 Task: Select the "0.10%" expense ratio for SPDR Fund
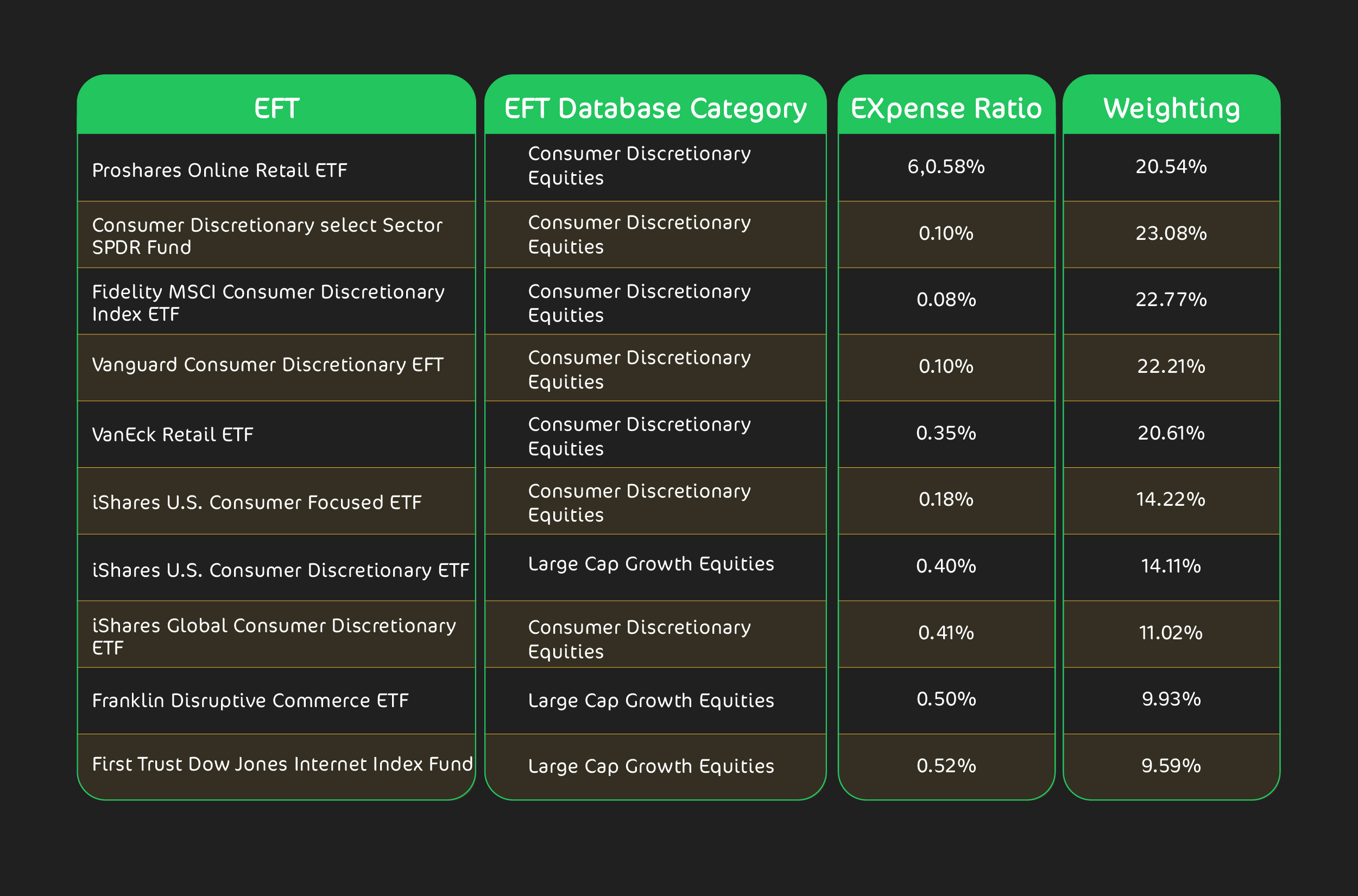pos(946,233)
